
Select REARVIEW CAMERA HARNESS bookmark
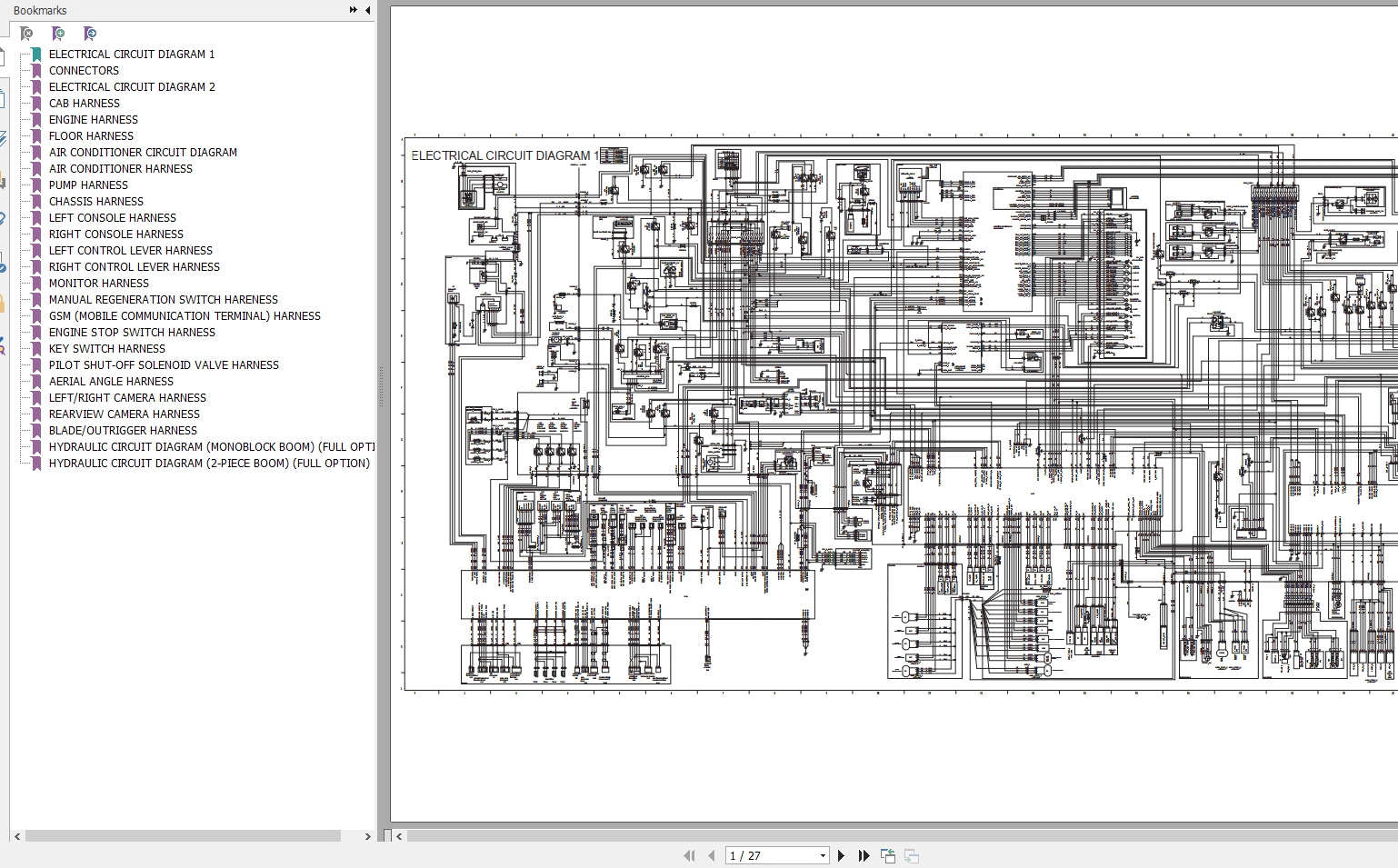click(x=124, y=414)
